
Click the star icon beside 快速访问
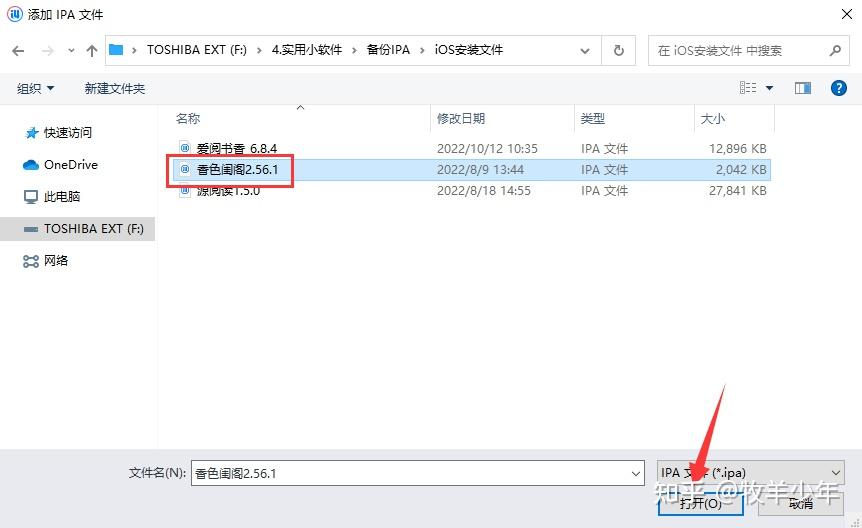coord(32,133)
